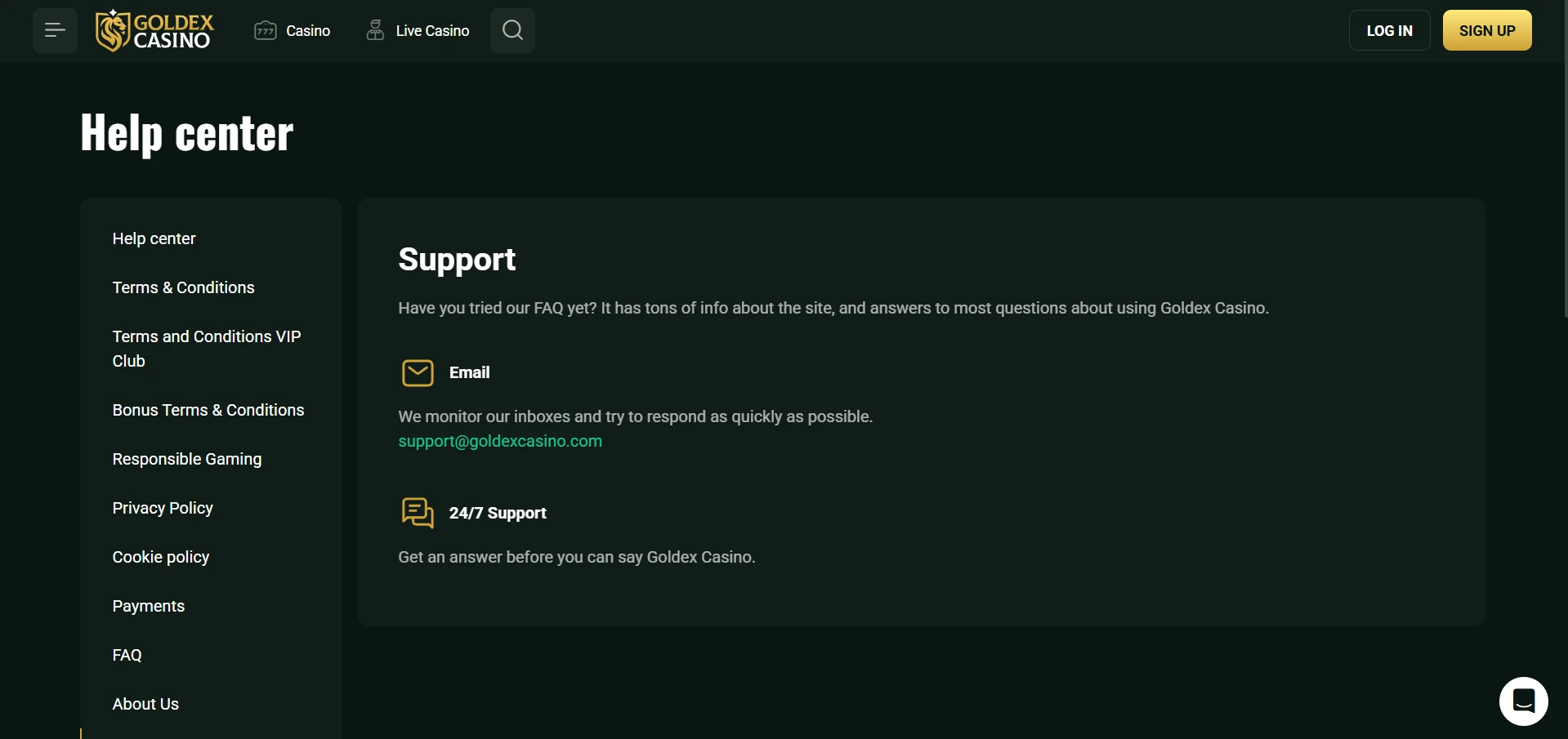Click the support@goldexcasino.com email link
1568x739 pixels.
coord(500,441)
